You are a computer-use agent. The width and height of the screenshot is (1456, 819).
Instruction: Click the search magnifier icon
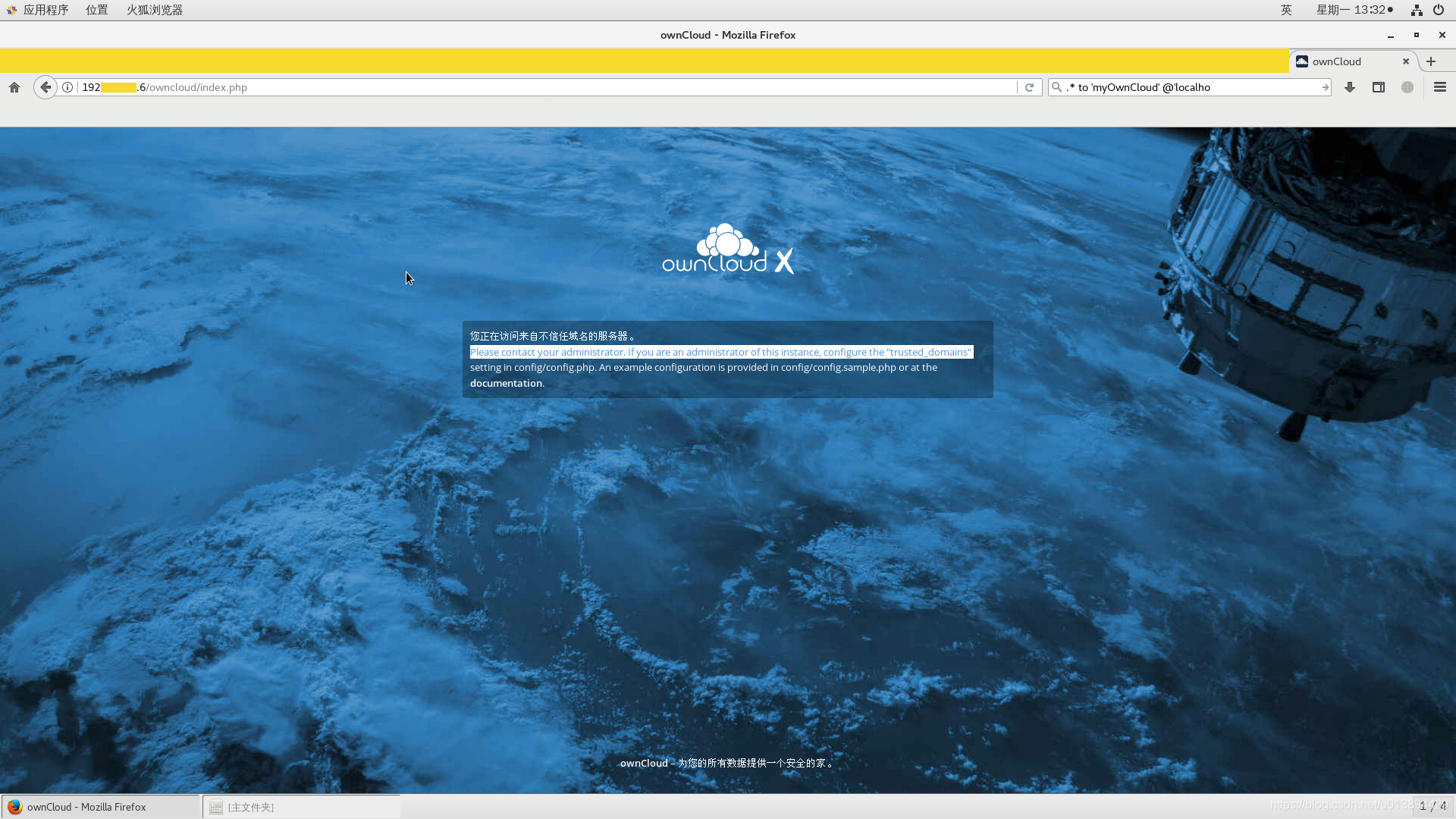point(1056,87)
